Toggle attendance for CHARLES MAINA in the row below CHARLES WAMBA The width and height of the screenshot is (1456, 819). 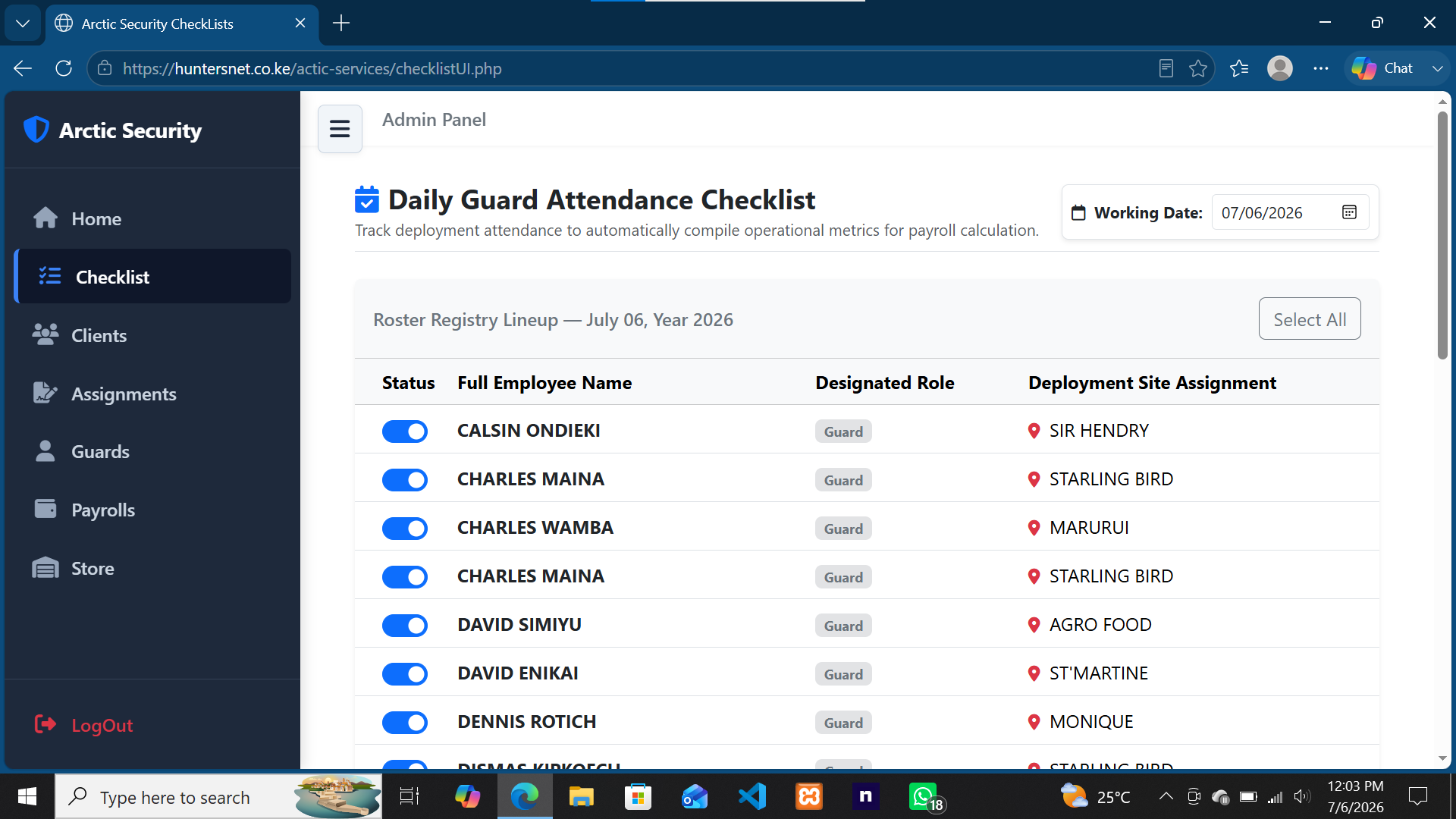coord(405,577)
